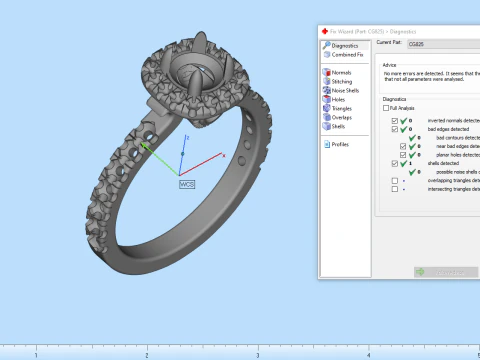The image size is (480, 360).
Task: Click the WCS label in the viewport
Action: (x=187, y=184)
